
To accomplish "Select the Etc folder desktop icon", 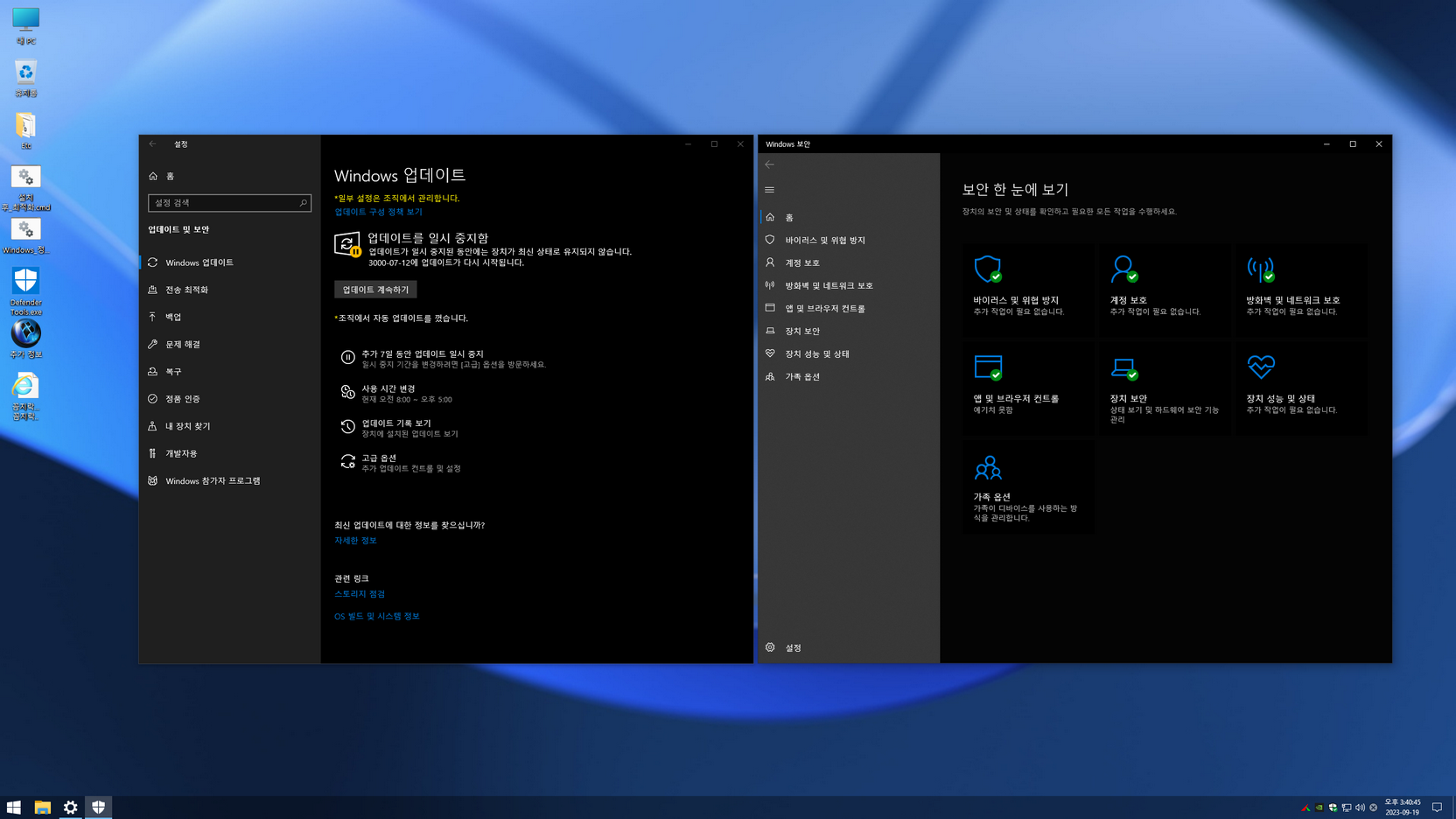I will pyautogui.click(x=25, y=130).
